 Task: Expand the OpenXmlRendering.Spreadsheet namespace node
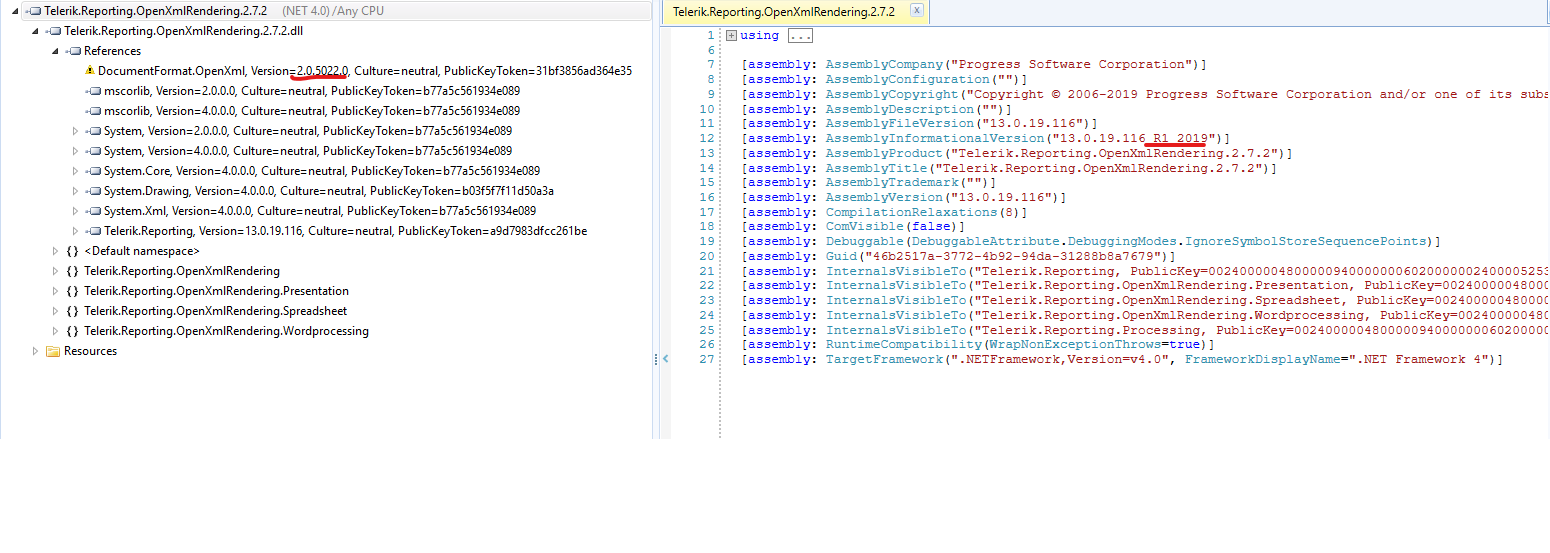[55, 311]
